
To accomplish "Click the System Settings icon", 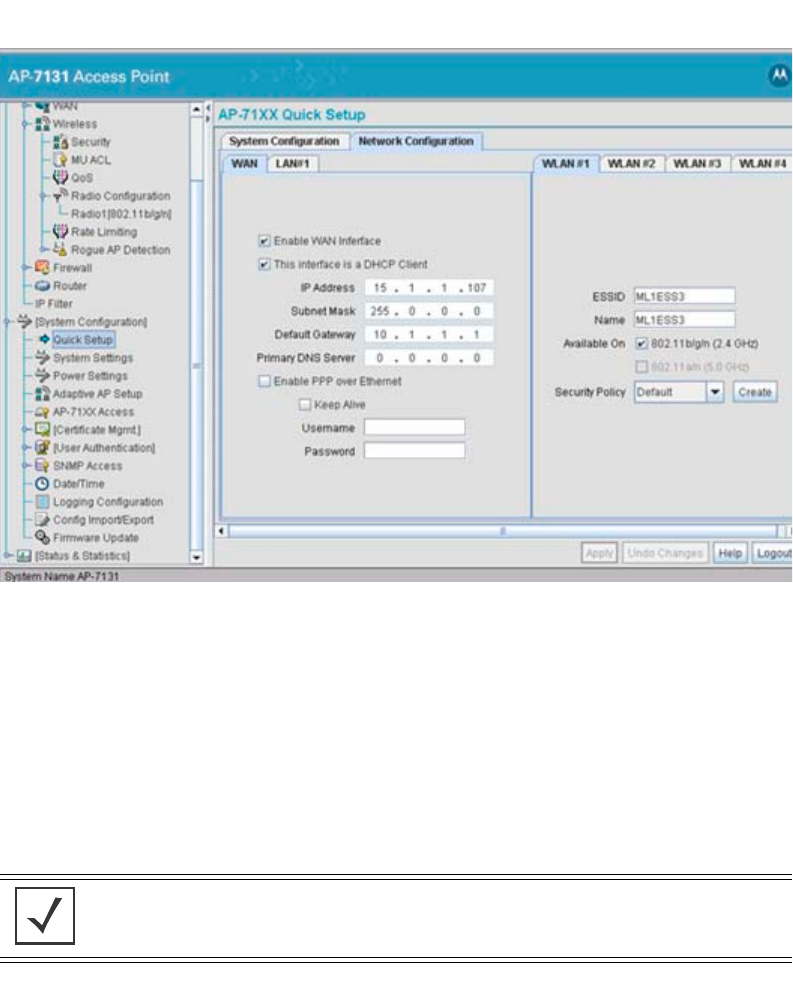I will pyautogui.click(x=42, y=357).
